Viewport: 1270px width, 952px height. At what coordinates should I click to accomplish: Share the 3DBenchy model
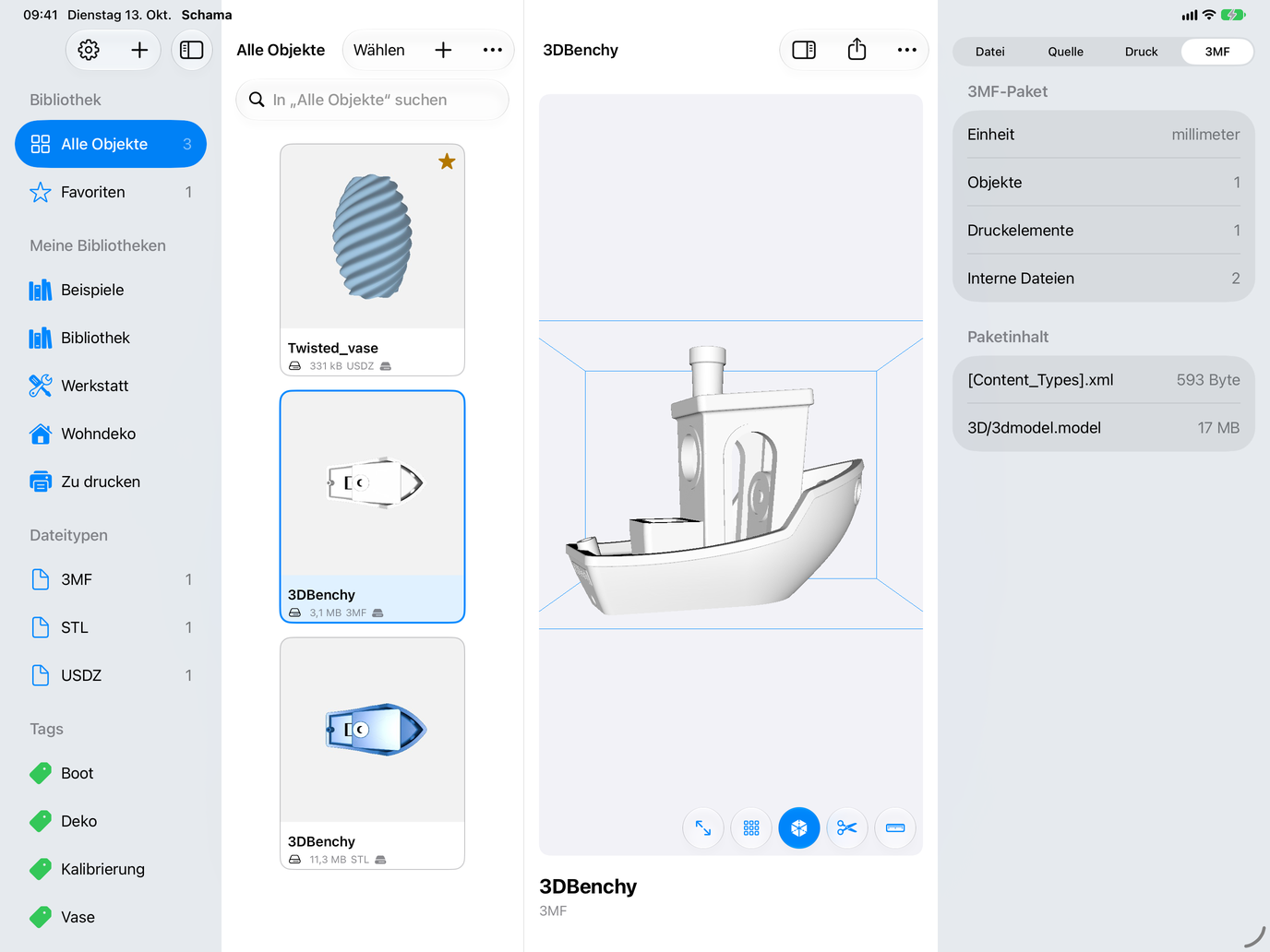pyautogui.click(x=857, y=50)
